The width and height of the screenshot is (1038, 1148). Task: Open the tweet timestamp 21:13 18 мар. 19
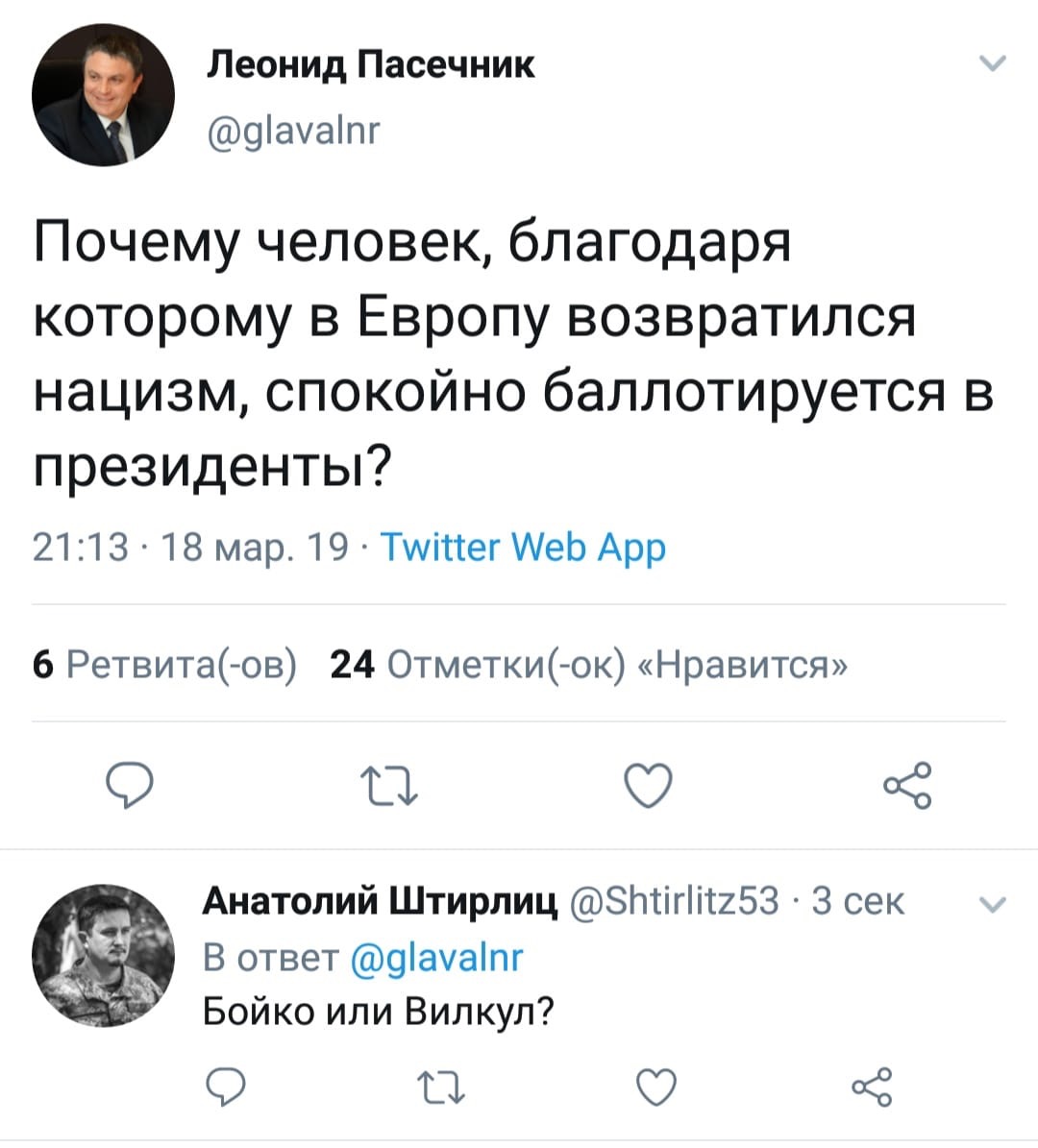pyautogui.click(x=190, y=548)
